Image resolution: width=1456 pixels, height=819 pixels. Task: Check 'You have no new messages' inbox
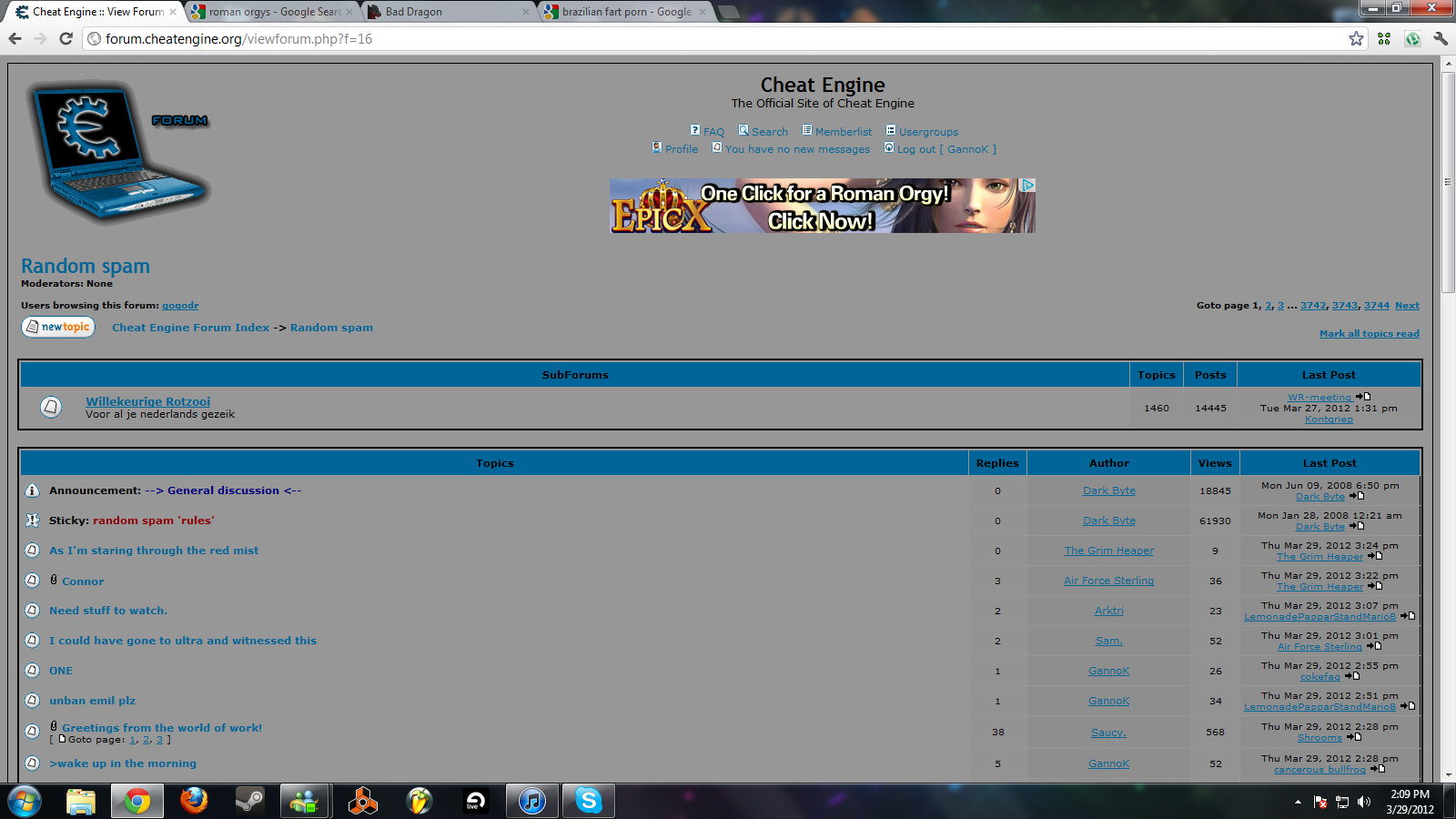pos(797,149)
